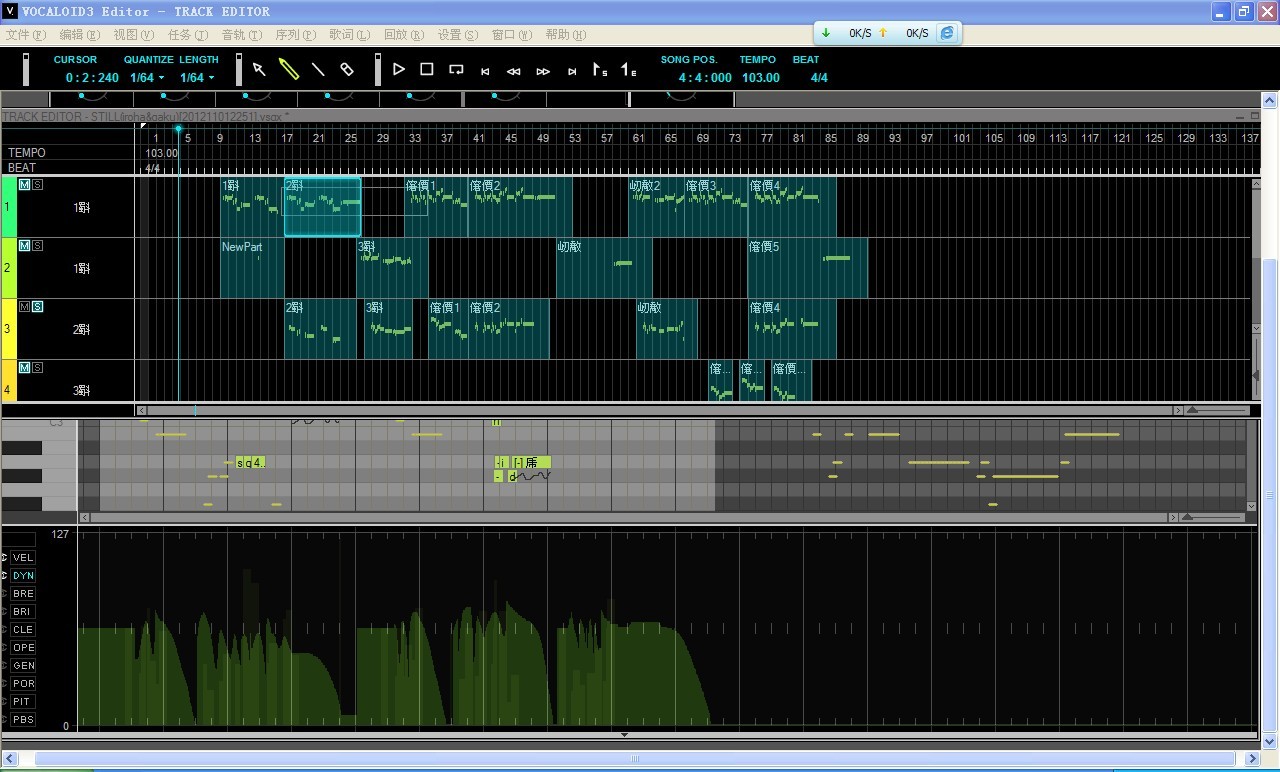This screenshot has height=772, width=1280.
Task: Jump to the song start
Action: coord(485,71)
